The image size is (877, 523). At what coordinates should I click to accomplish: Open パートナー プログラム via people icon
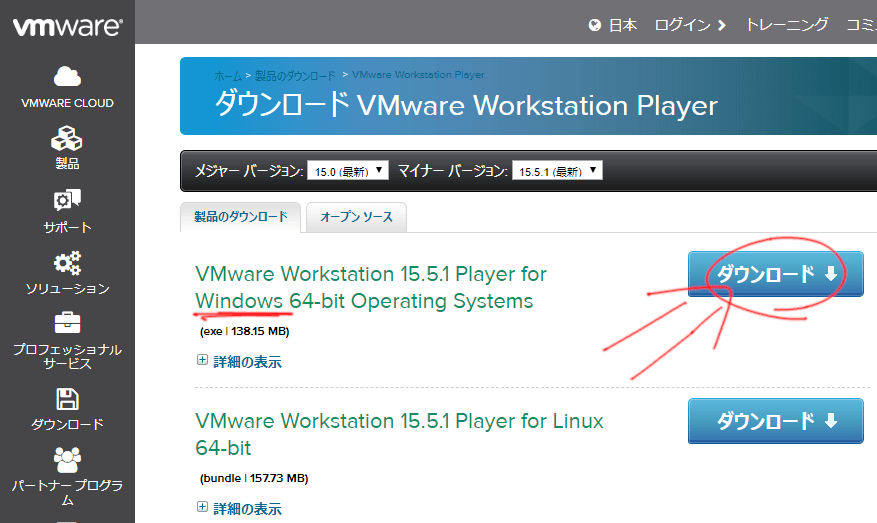pos(67,460)
